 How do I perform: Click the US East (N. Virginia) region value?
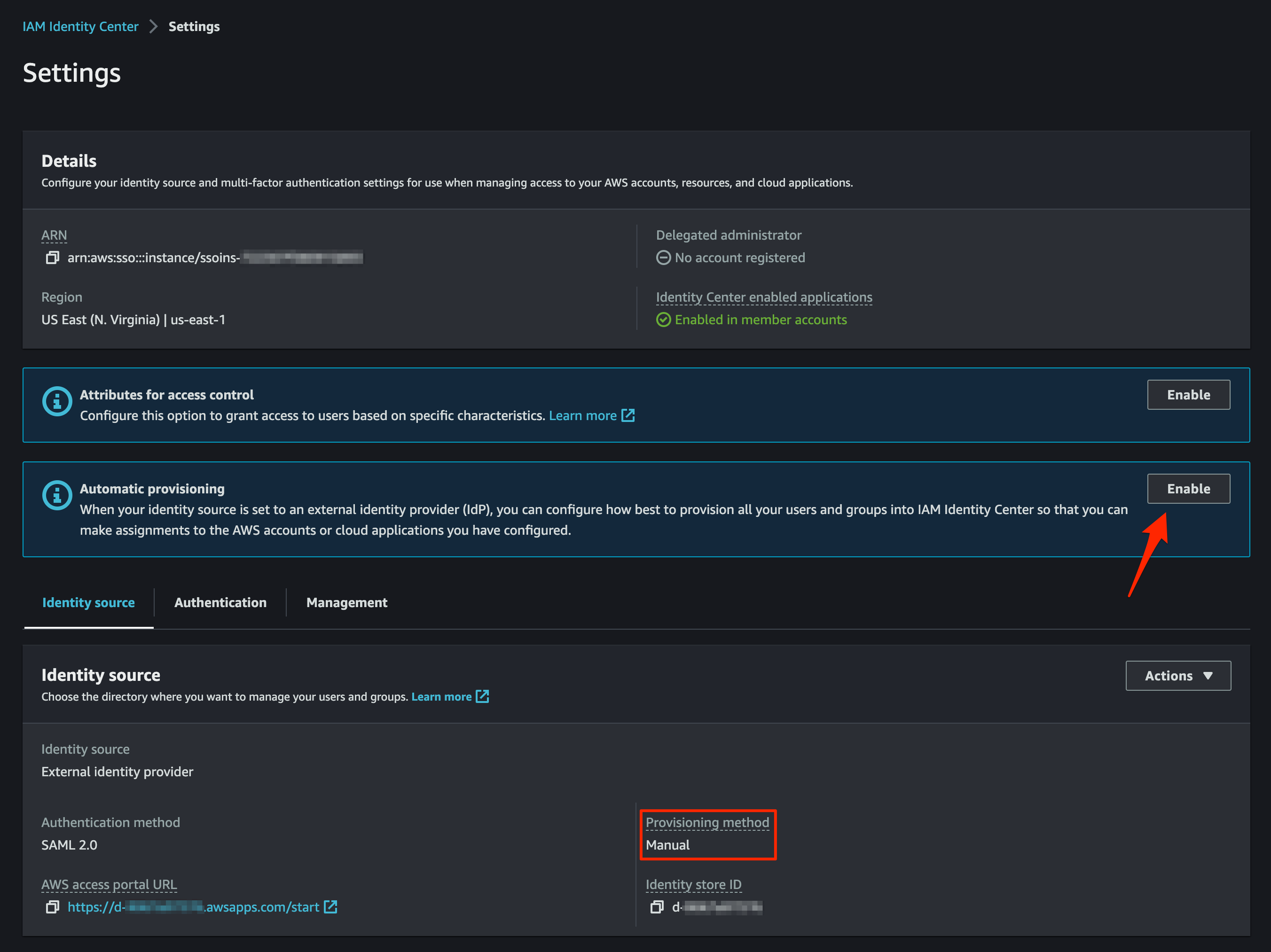pyautogui.click(x=133, y=320)
